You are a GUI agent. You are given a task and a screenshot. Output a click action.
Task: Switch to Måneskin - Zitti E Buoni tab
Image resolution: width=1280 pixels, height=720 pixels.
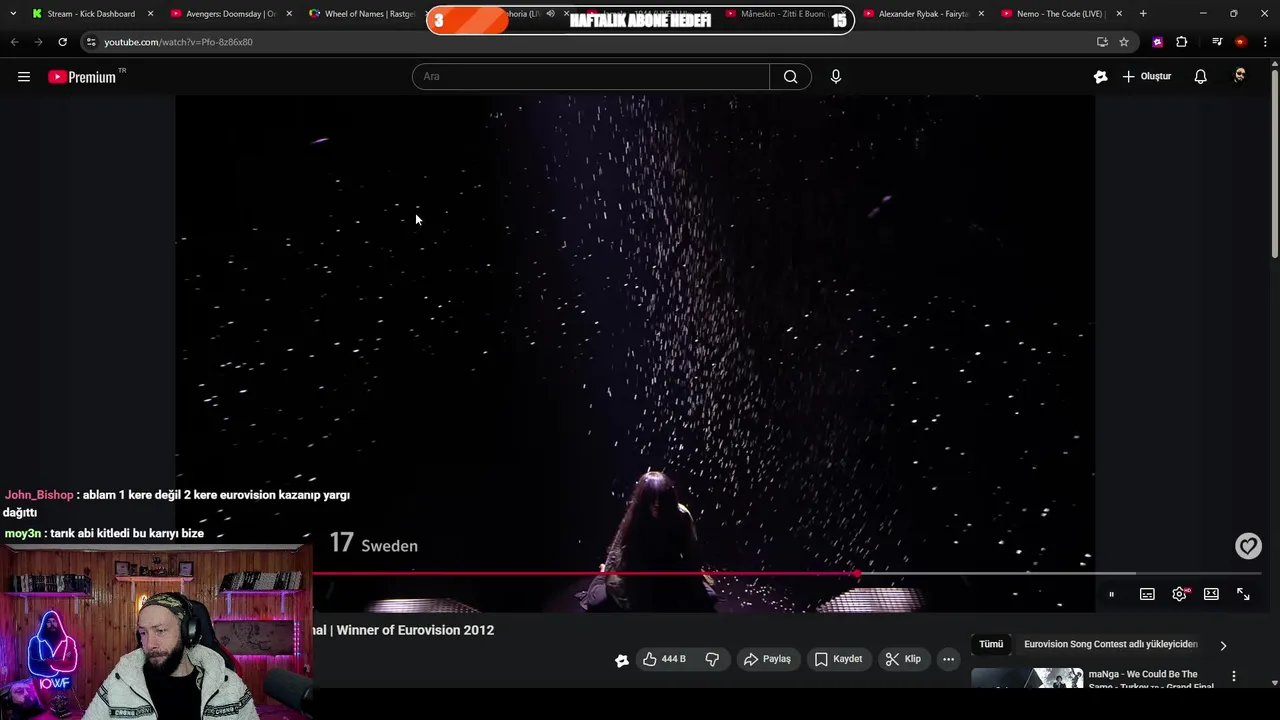pyautogui.click(x=785, y=14)
